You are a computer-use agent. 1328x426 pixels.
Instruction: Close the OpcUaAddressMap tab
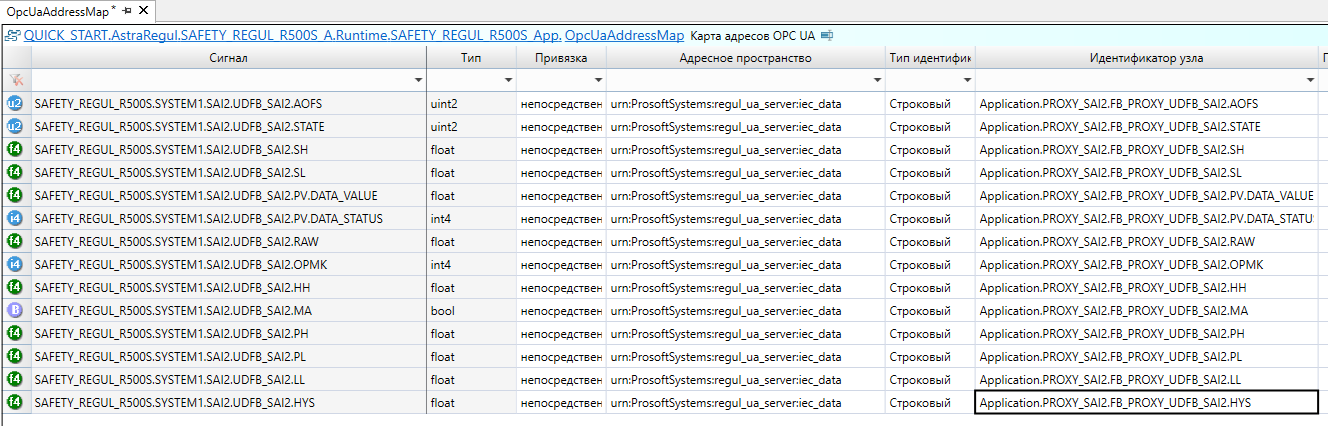[143, 10]
